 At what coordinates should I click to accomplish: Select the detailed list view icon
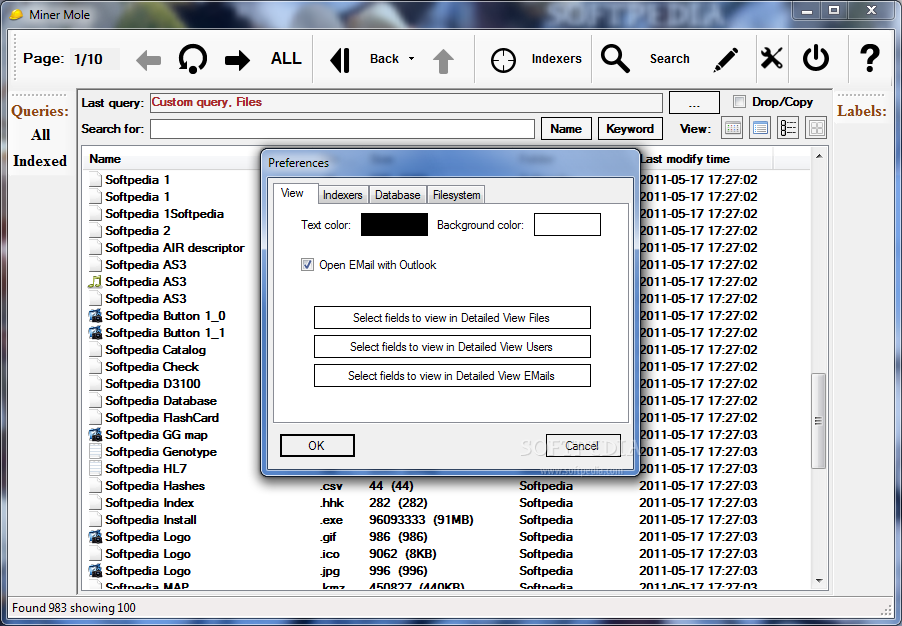(788, 128)
